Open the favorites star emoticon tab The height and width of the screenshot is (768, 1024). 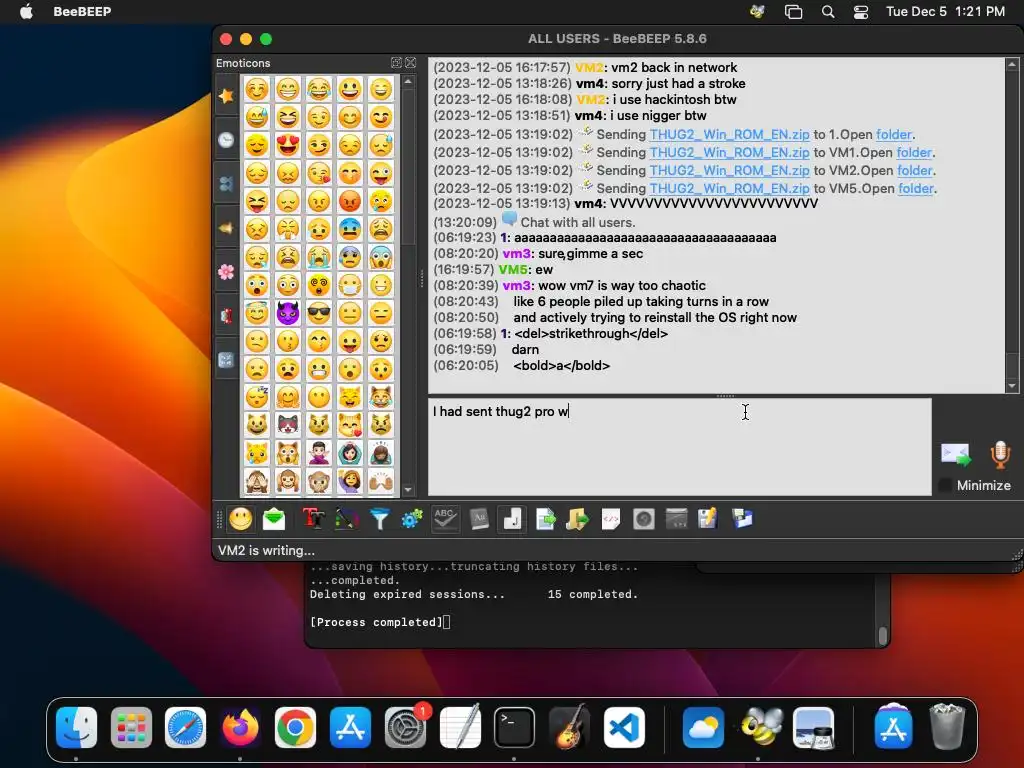pos(226,96)
